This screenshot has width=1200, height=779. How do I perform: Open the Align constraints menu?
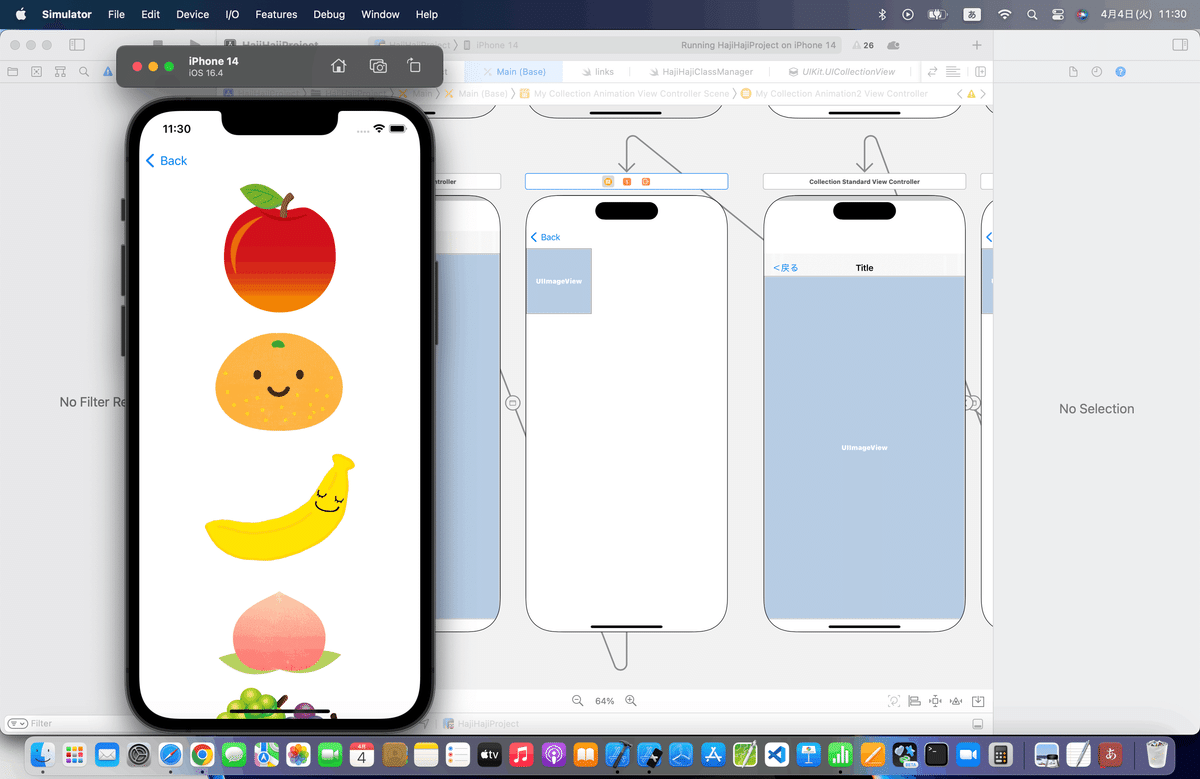[x=914, y=701]
